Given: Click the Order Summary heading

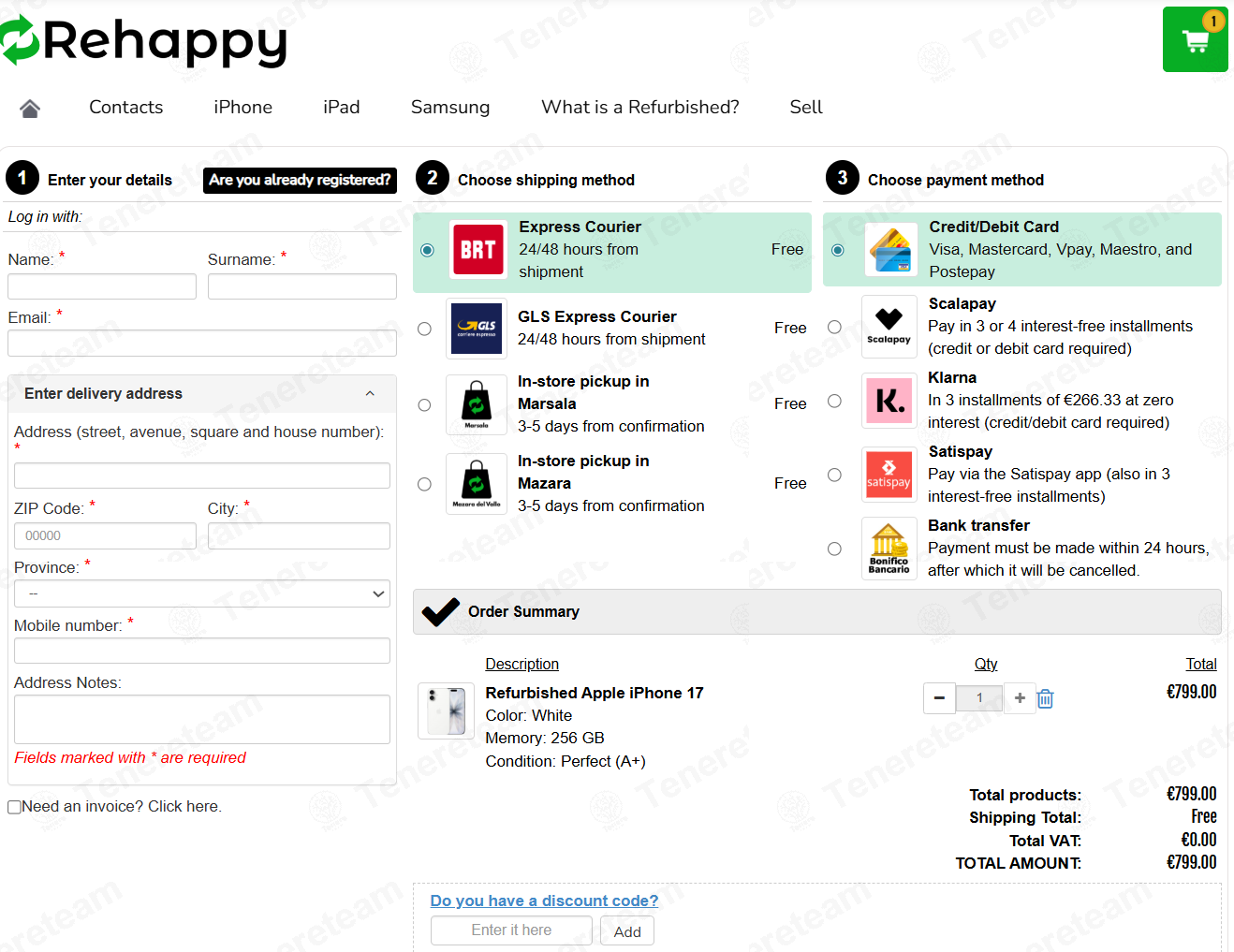Looking at the screenshot, I should (523, 611).
